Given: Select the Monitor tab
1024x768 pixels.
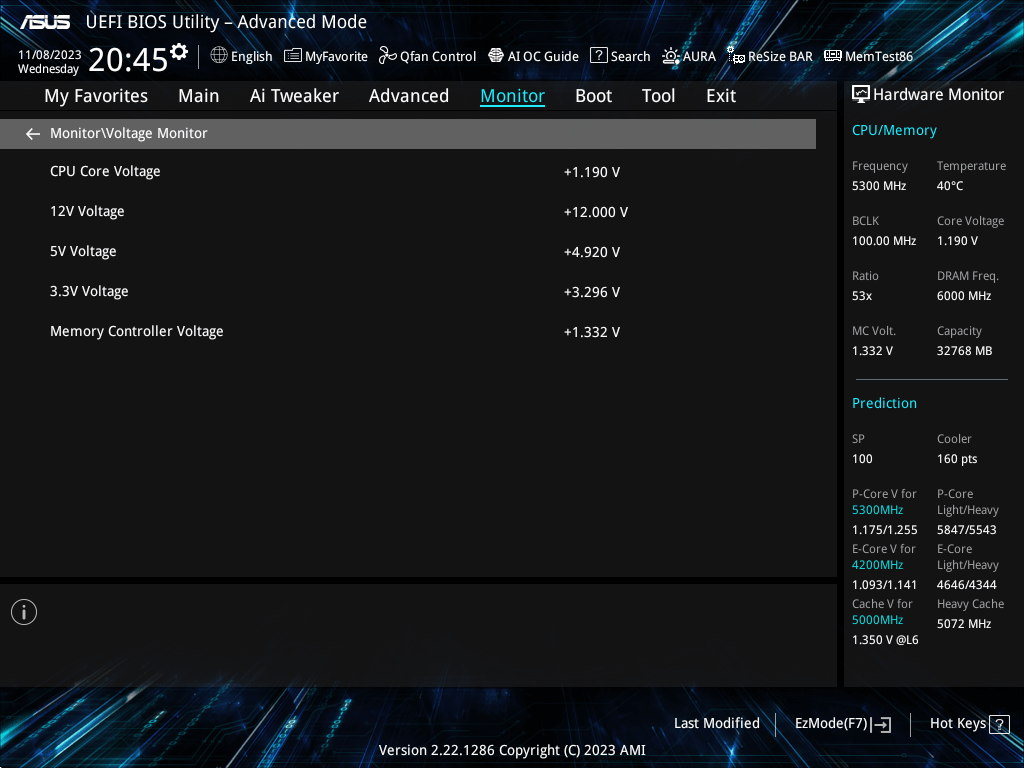Looking at the screenshot, I should [513, 96].
